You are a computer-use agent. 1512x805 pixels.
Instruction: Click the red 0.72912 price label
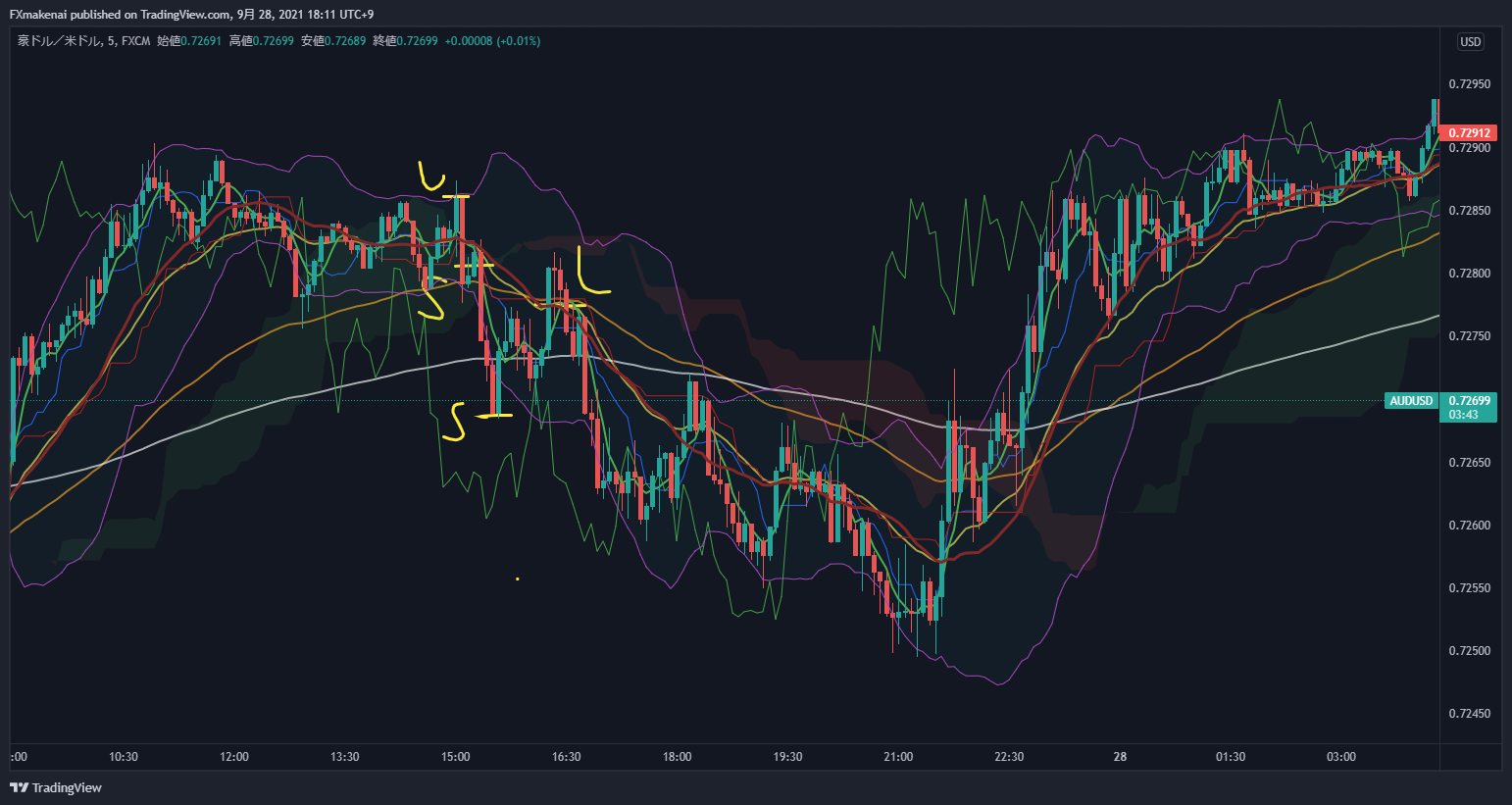click(1470, 132)
